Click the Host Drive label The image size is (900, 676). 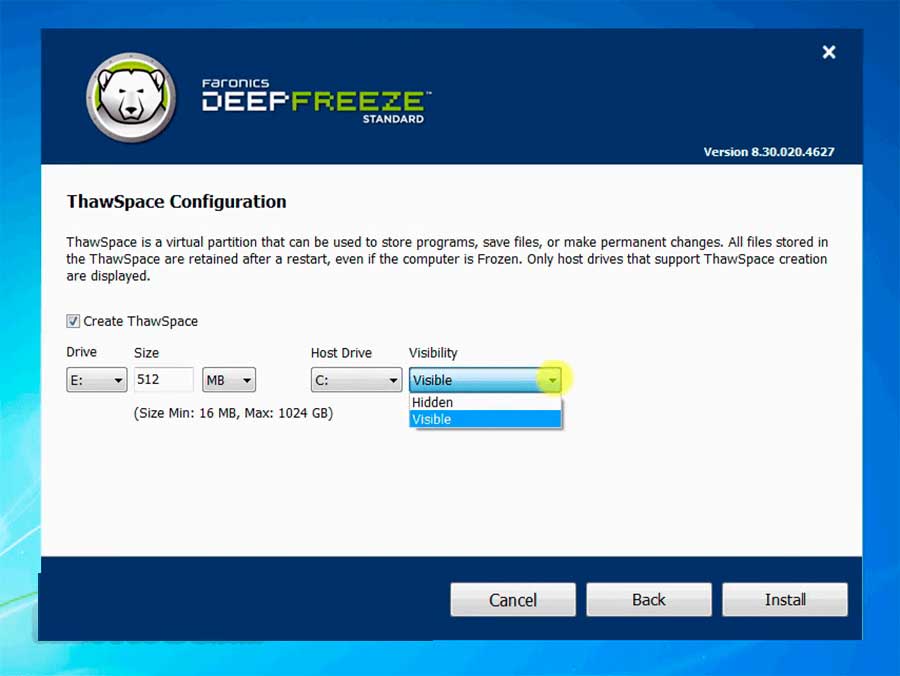pyautogui.click(x=341, y=353)
